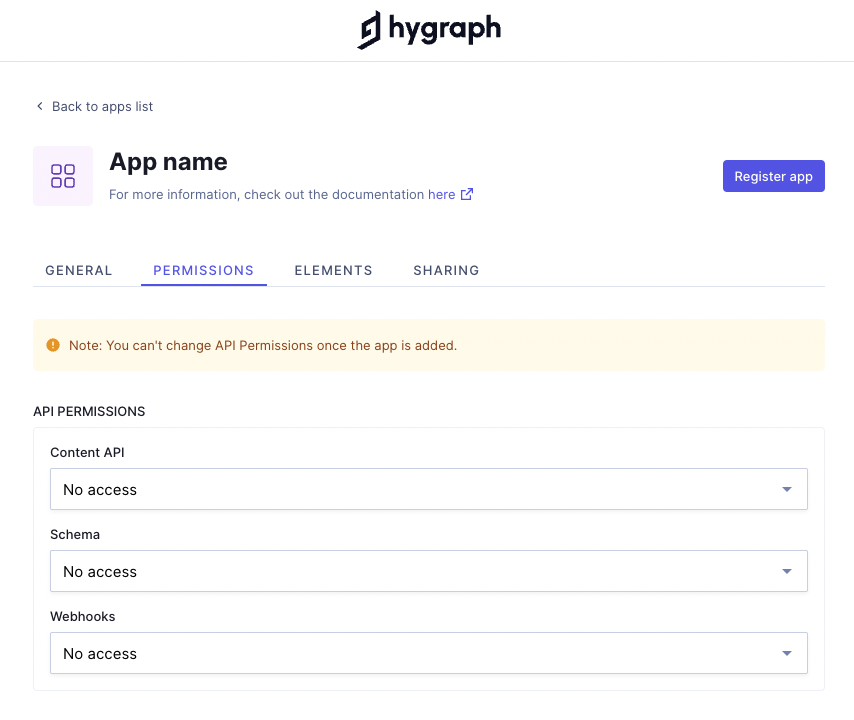Image resolution: width=854 pixels, height=720 pixels.
Task: Click the Content API dropdown arrow
Action: 787,490
